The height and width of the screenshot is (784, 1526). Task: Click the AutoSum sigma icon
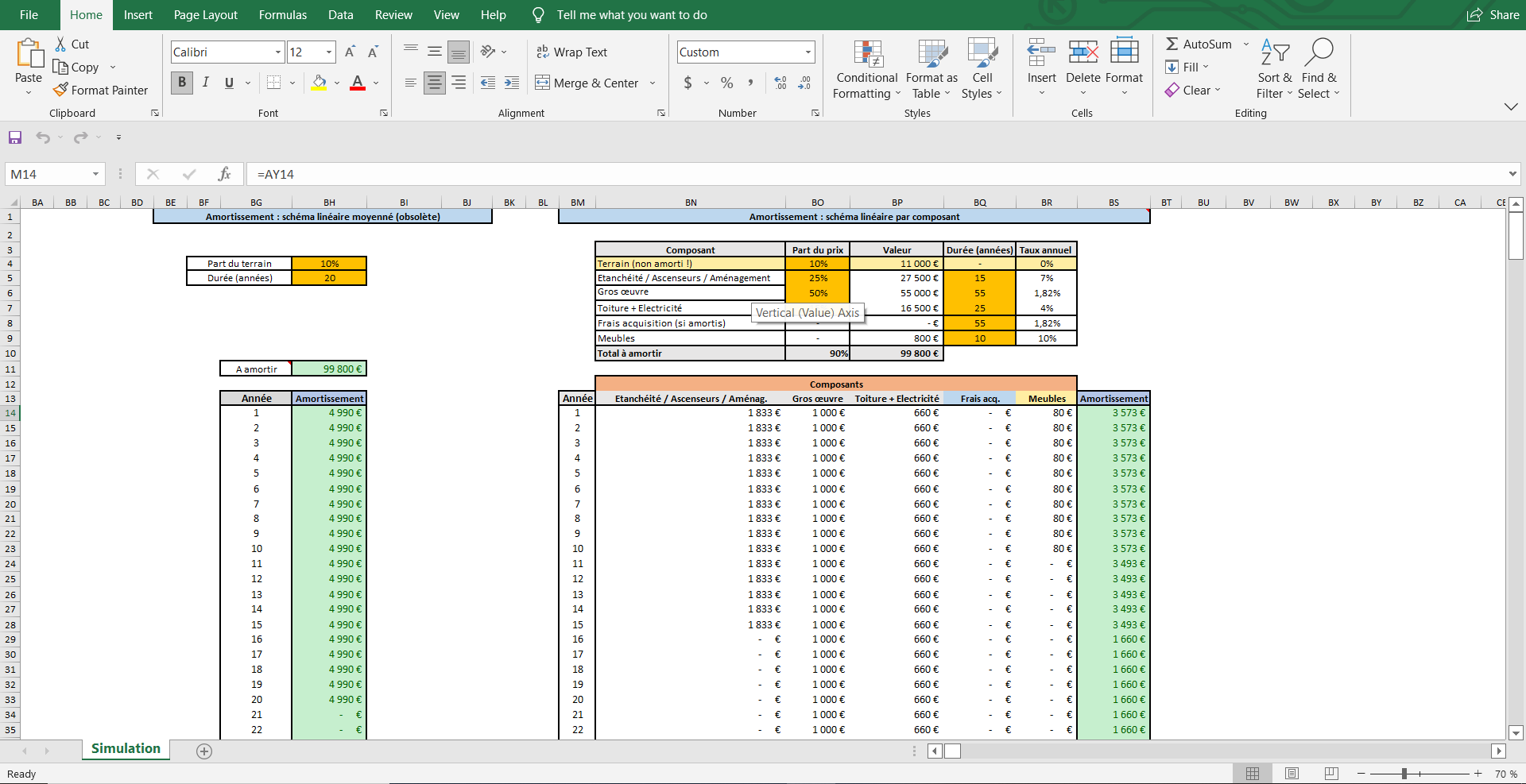pos(1172,44)
